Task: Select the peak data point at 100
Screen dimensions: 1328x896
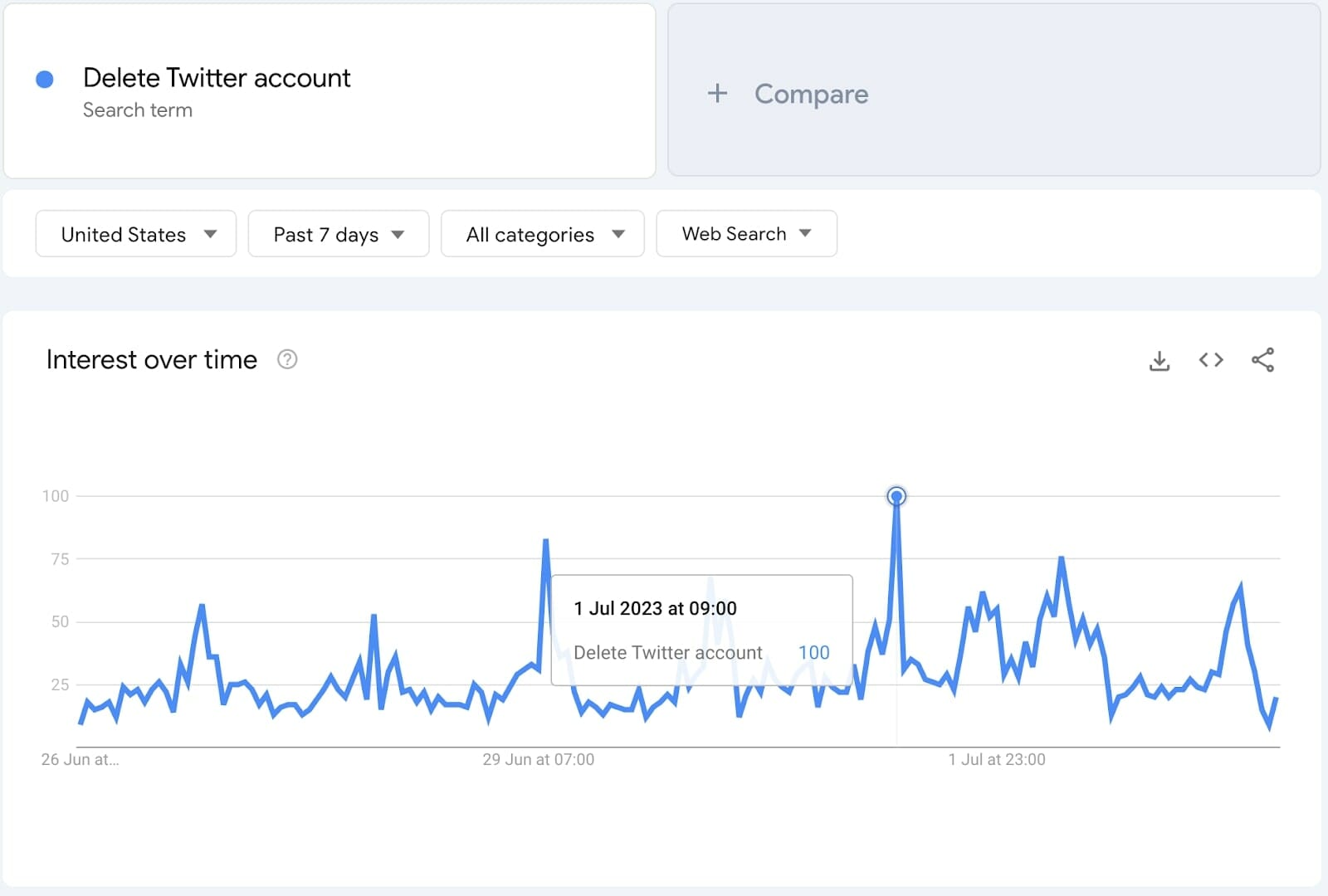Action: (896, 496)
